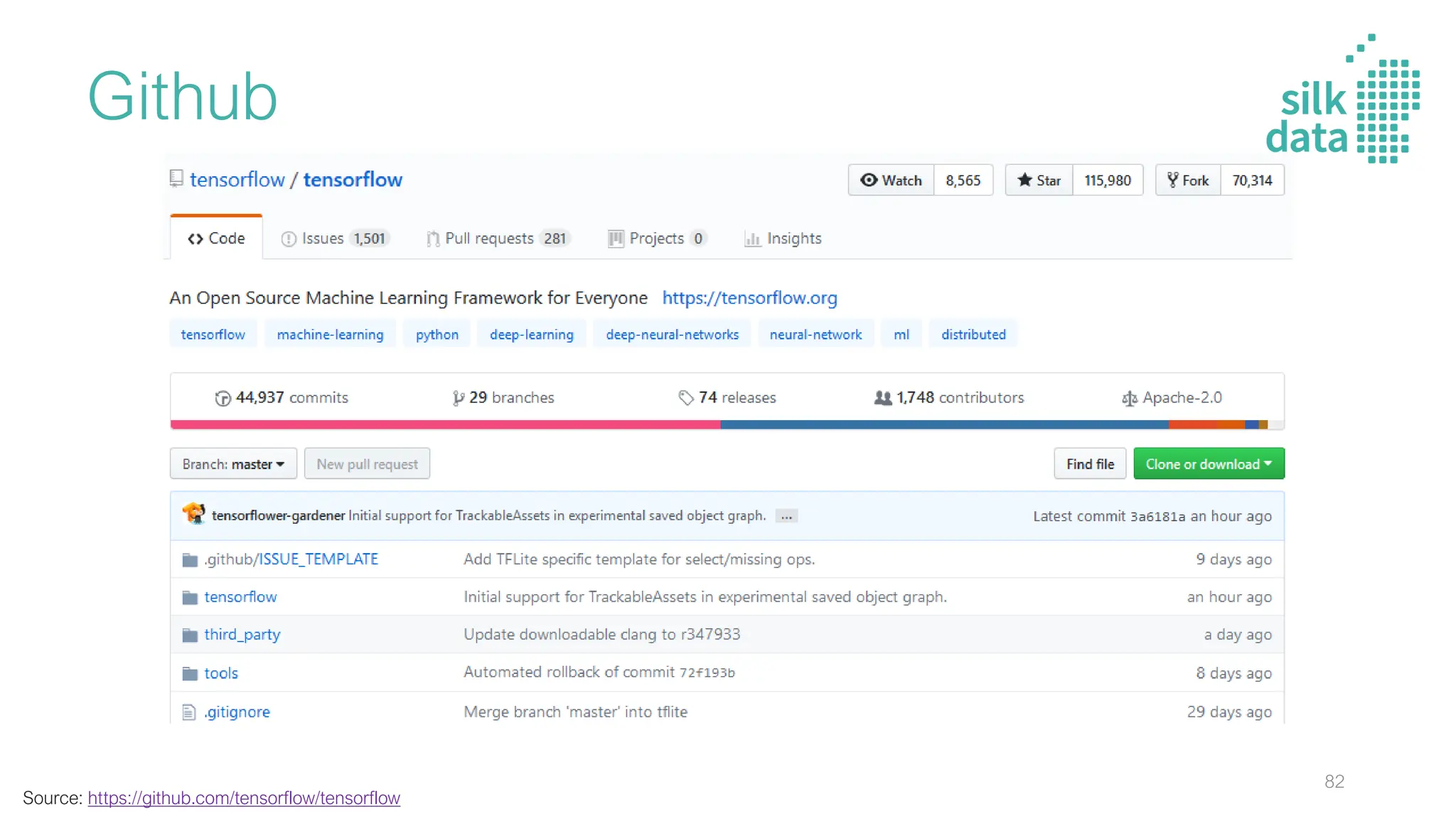Viewport: 1456px width, 819px height.
Task: Open the Apache-2.0 license link
Action: (x=1172, y=397)
